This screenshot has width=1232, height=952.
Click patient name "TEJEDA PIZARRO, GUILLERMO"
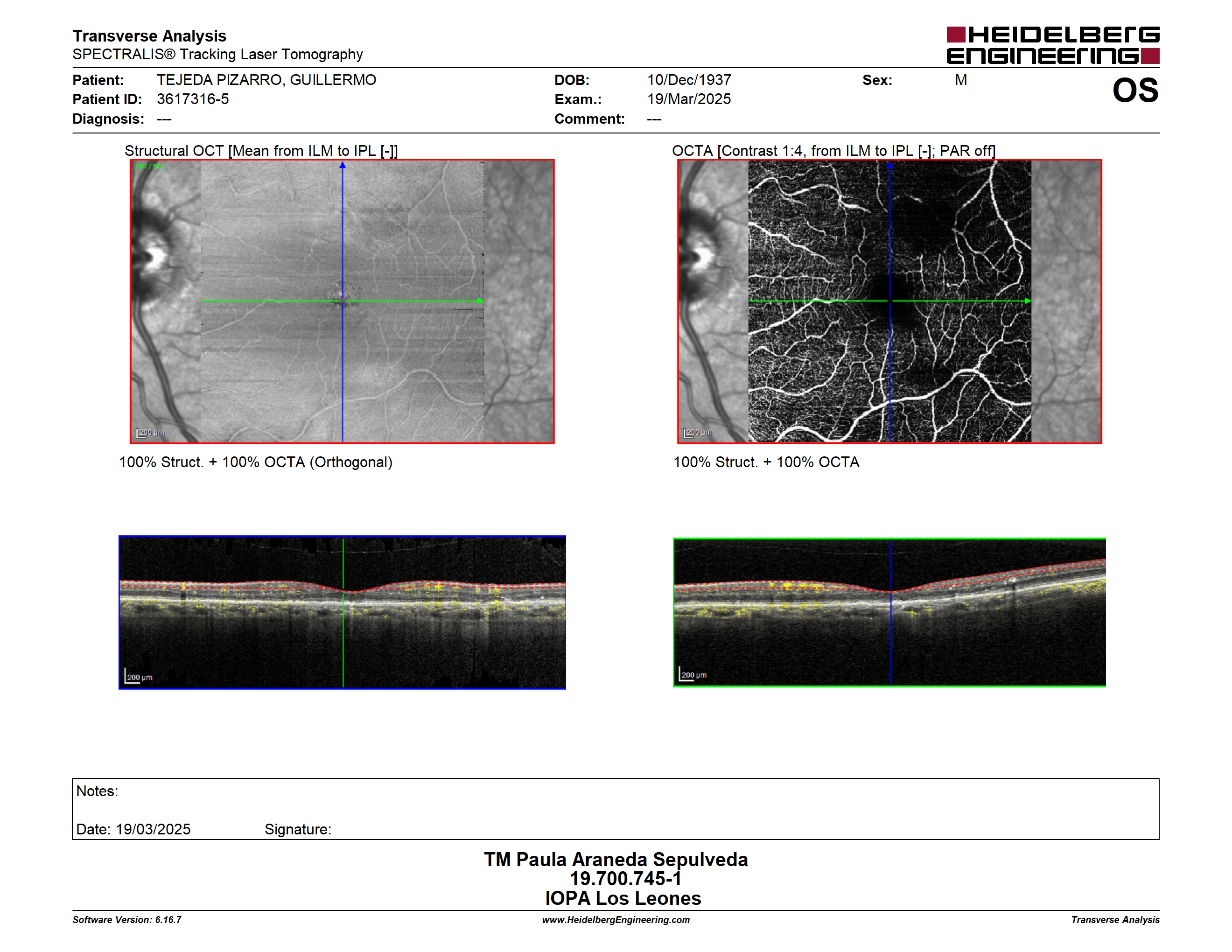click(266, 79)
